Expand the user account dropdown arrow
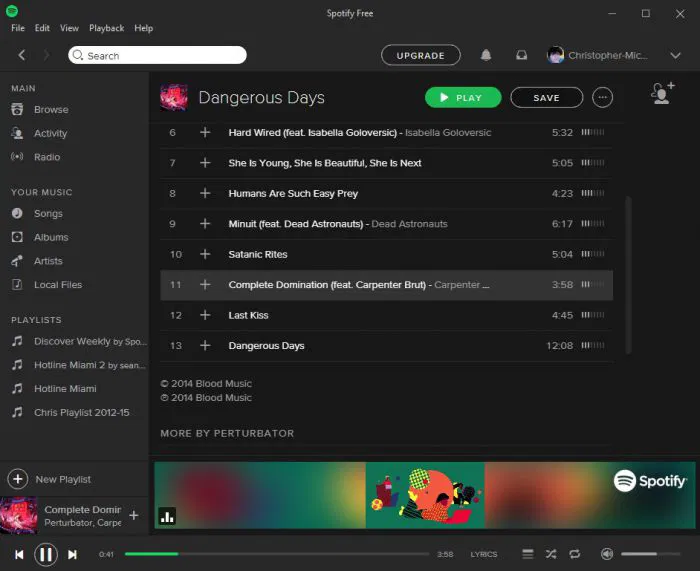The height and width of the screenshot is (571, 700). [675, 55]
